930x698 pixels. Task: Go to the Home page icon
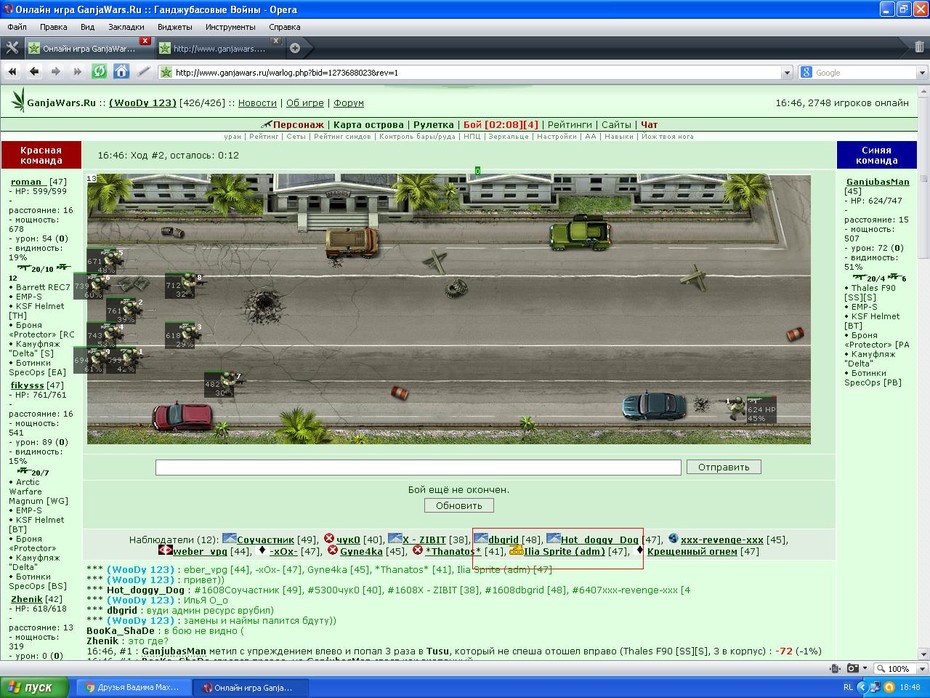121,72
